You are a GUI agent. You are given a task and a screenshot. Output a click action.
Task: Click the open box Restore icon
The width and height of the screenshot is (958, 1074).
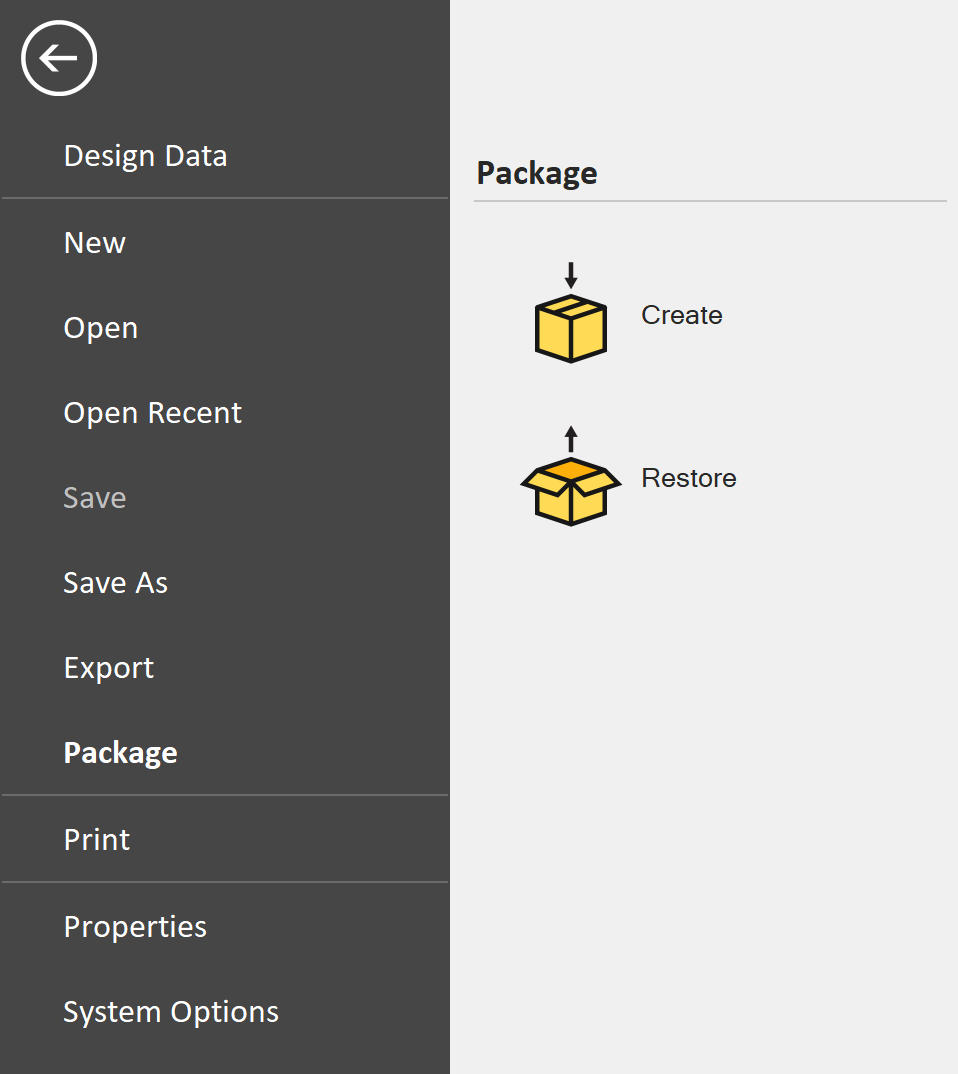tap(570, 491)
